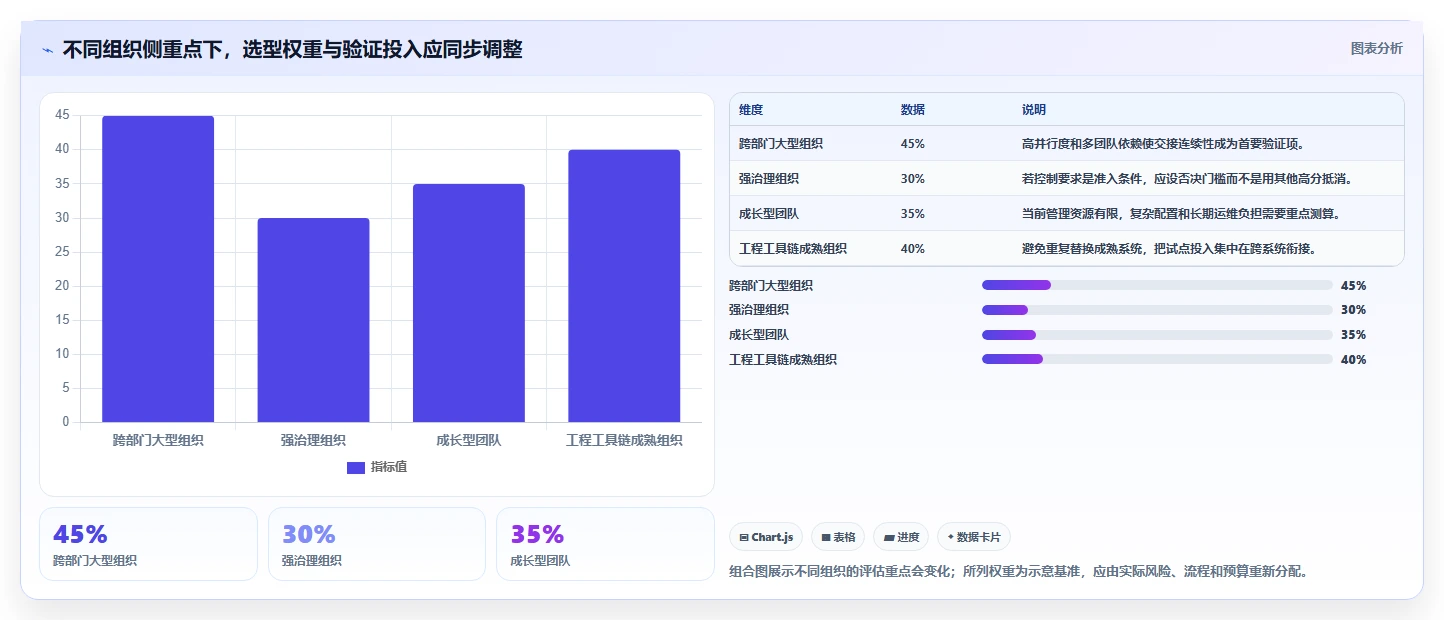The image size is (1444, 620).
Task: Click the 40% value beside progress bar
Action: click(x=1353, y=359)
